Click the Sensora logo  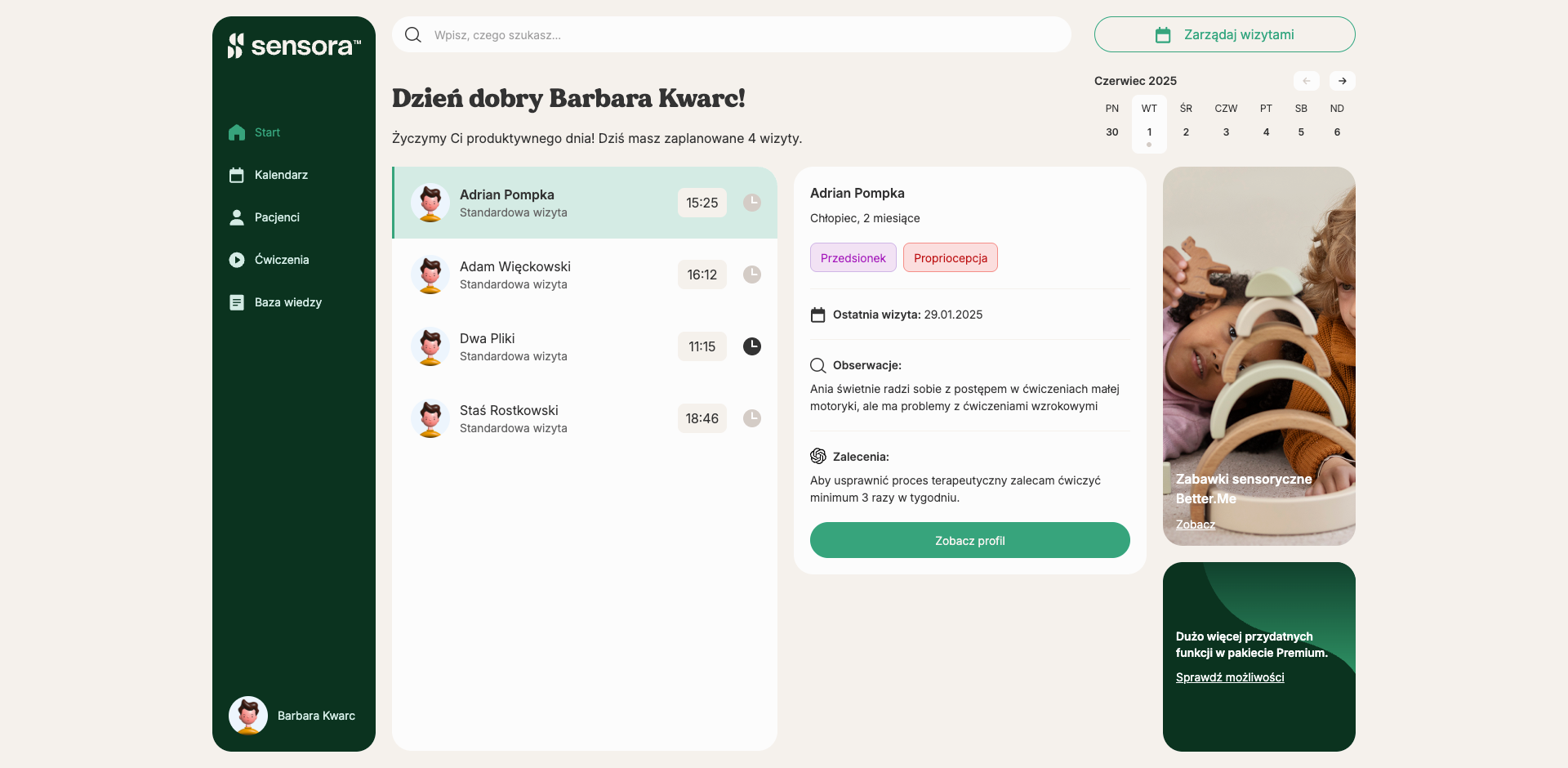[294, 46]
